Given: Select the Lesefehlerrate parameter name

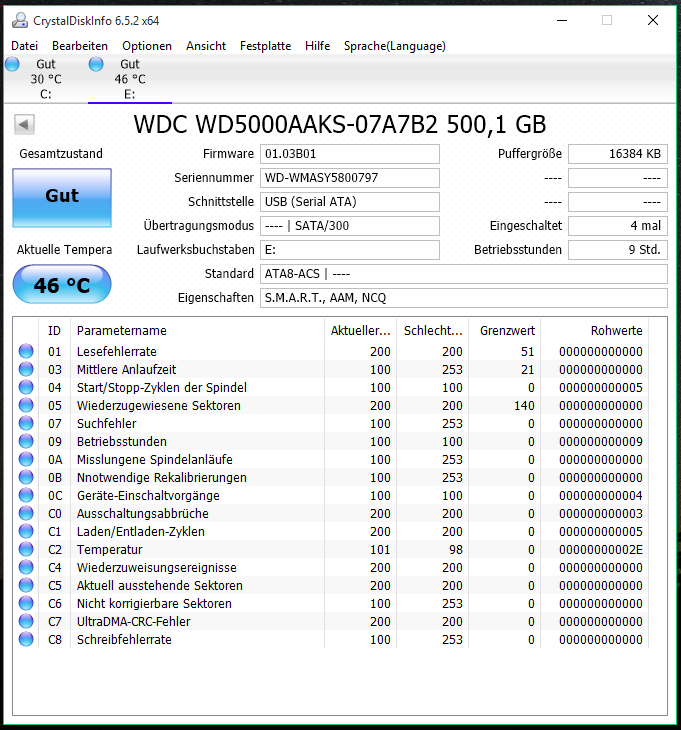Looking at the screenshot, I should click(116, 351).
